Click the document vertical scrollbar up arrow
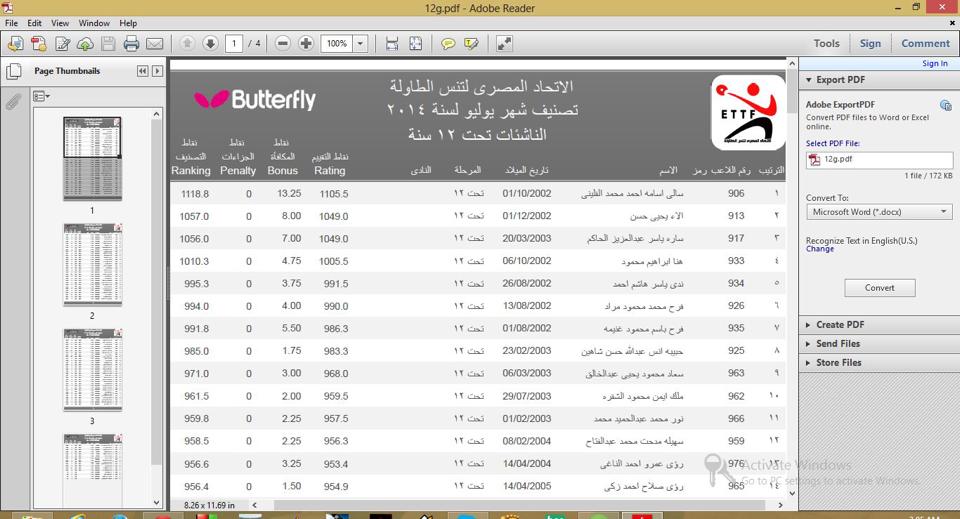960x519 pixels. coord(792,64)
